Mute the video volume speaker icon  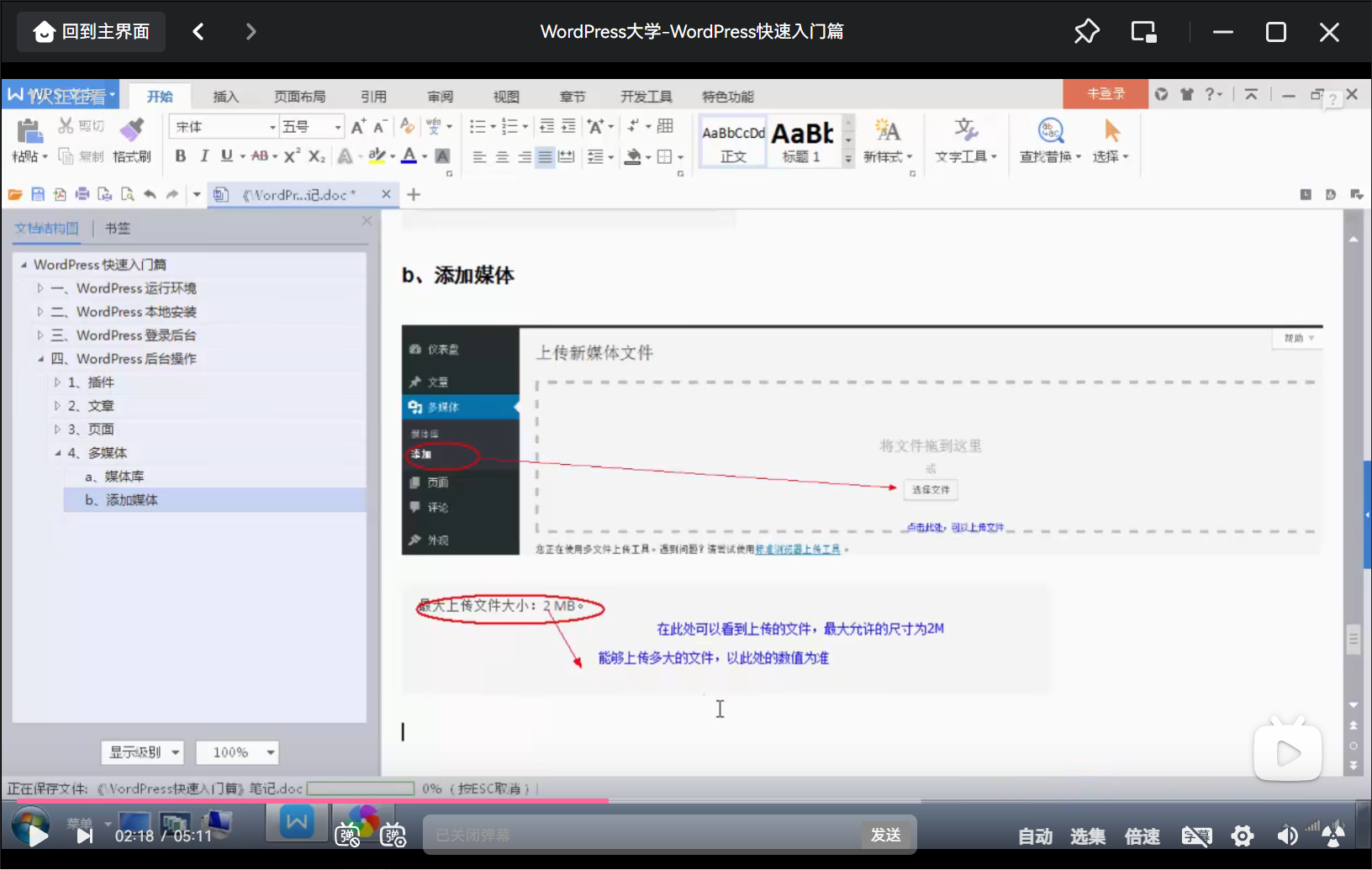[1287, 836]
